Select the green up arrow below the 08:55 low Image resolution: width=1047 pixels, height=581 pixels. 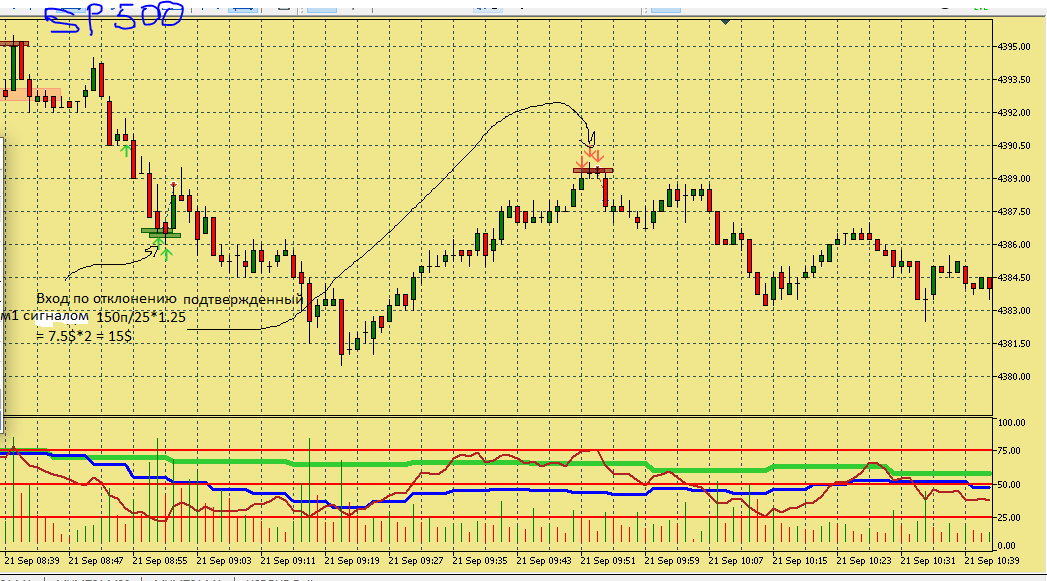(x=166, y=253)
